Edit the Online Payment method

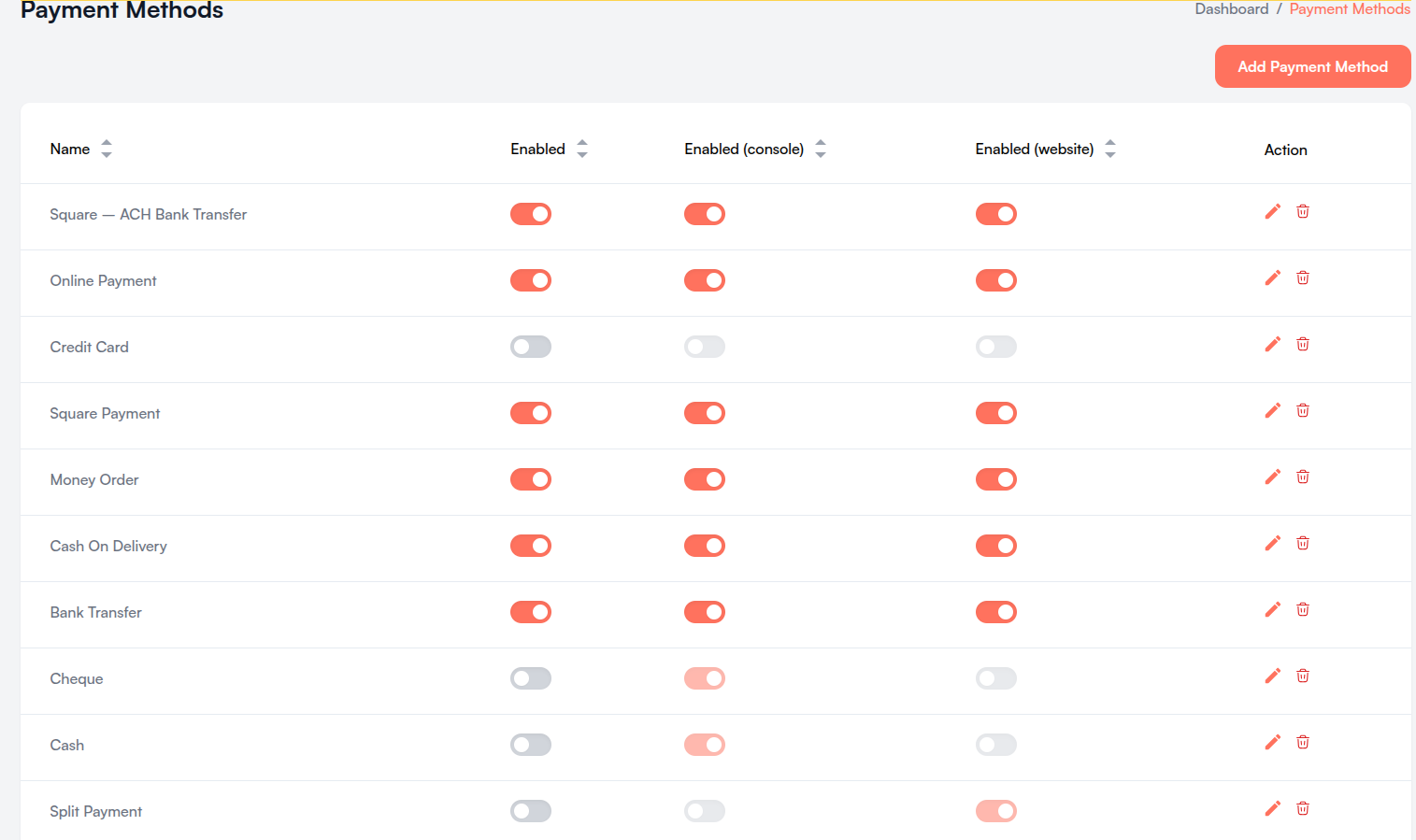pyautogui.click(x=1272, y=278)
